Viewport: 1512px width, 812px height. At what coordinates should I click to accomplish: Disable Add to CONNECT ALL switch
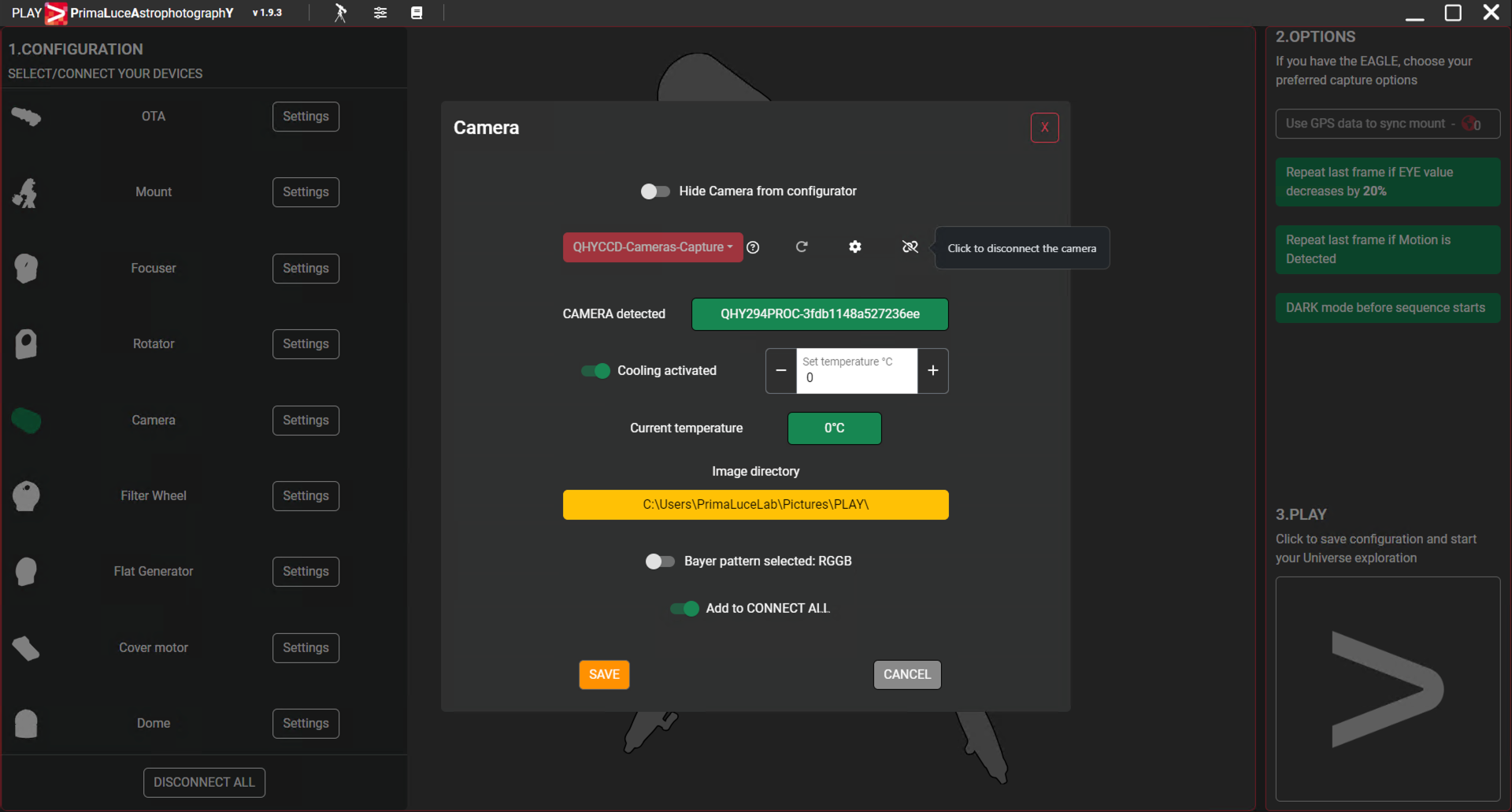(x=684, y=609)
